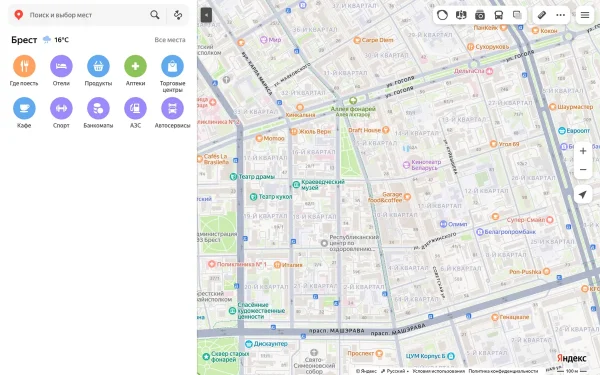Click the 16°C weather indicator
This screenshot has height=375, width=600.
(x=56, y=40)
